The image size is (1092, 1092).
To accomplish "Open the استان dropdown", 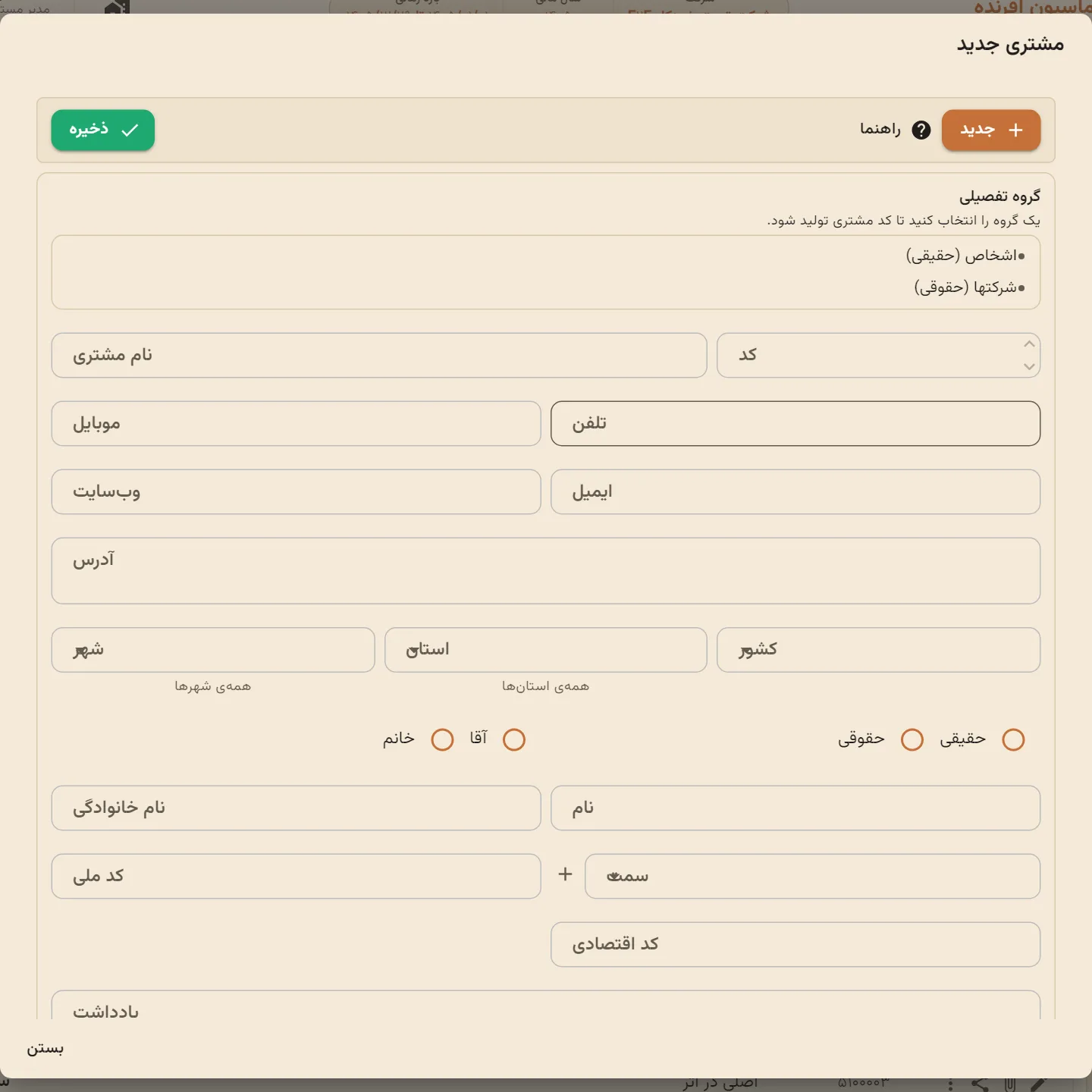I will point(546,650).
